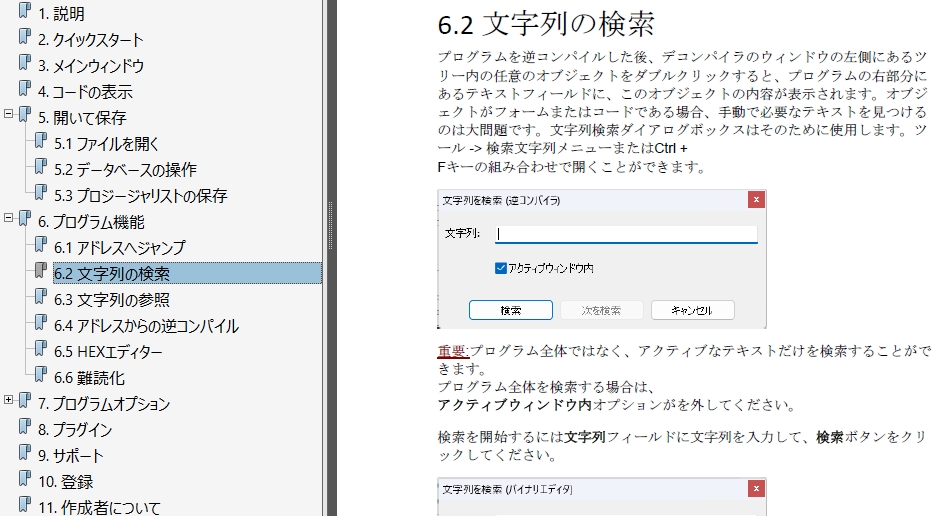Click the 検索 button in the dialog
The height and width of the screenshot is (516, 940).
tap(511, 310)
